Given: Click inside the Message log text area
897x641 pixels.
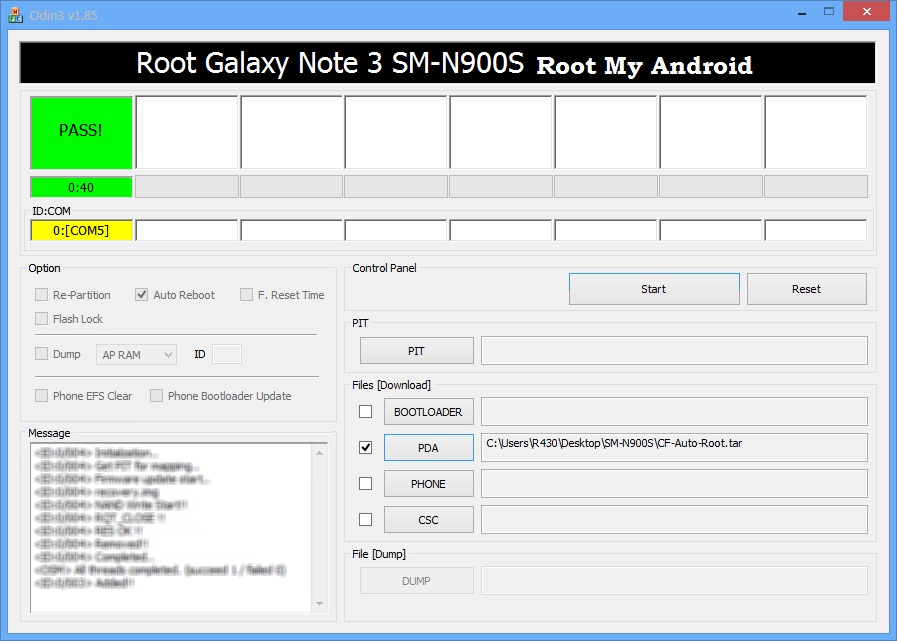Looking at the screenshot, I should pyautogui.click(x=171, y=528).
